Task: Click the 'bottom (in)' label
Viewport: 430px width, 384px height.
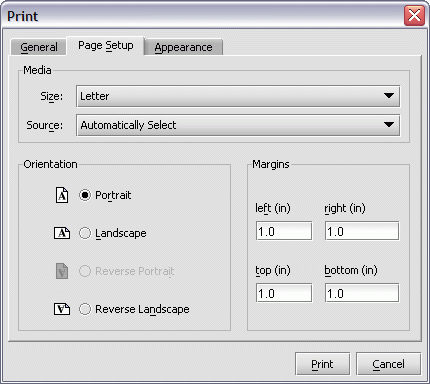Action: point(351,270)
